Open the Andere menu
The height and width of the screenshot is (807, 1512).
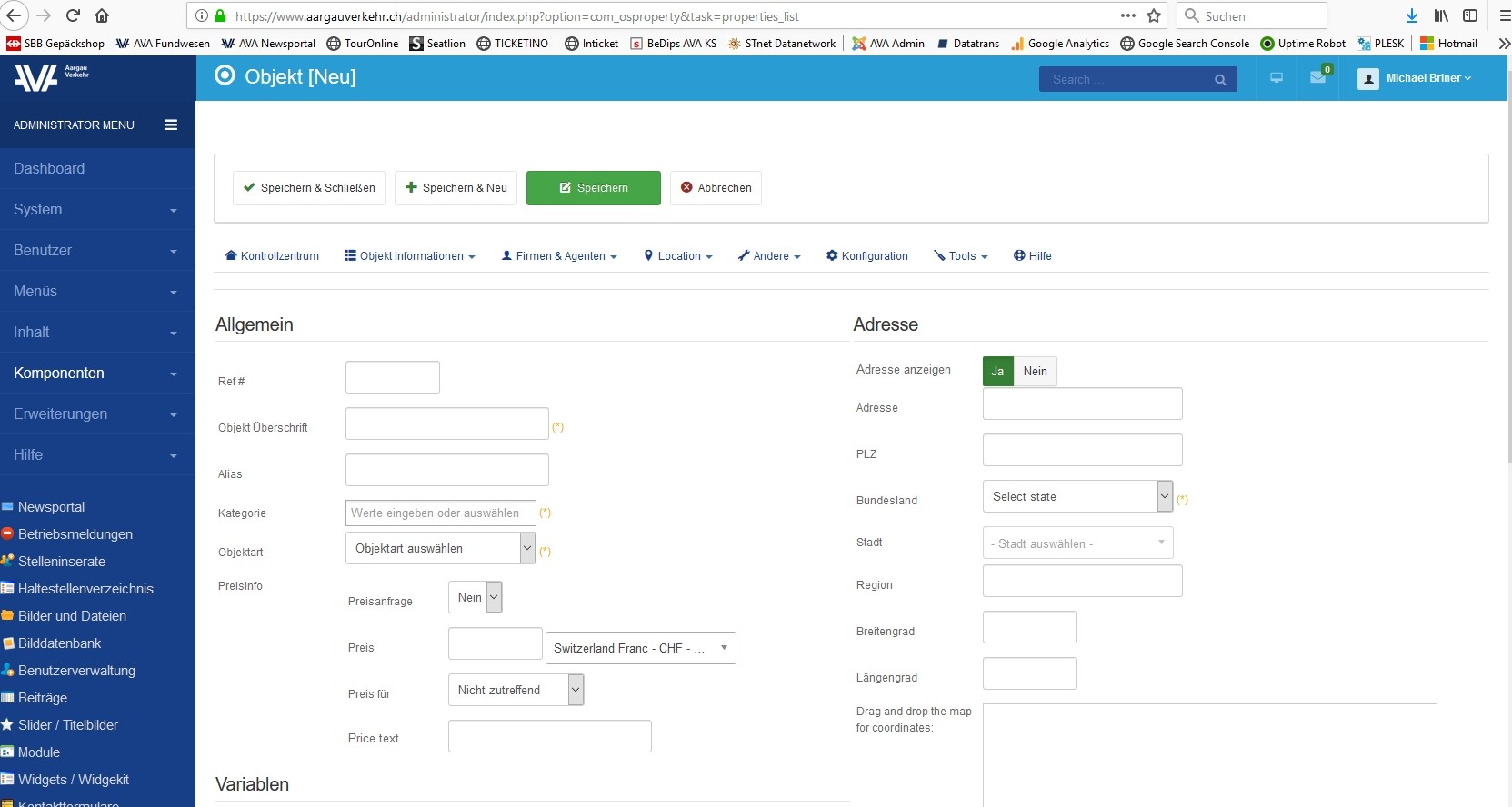(x=769, y=256)
